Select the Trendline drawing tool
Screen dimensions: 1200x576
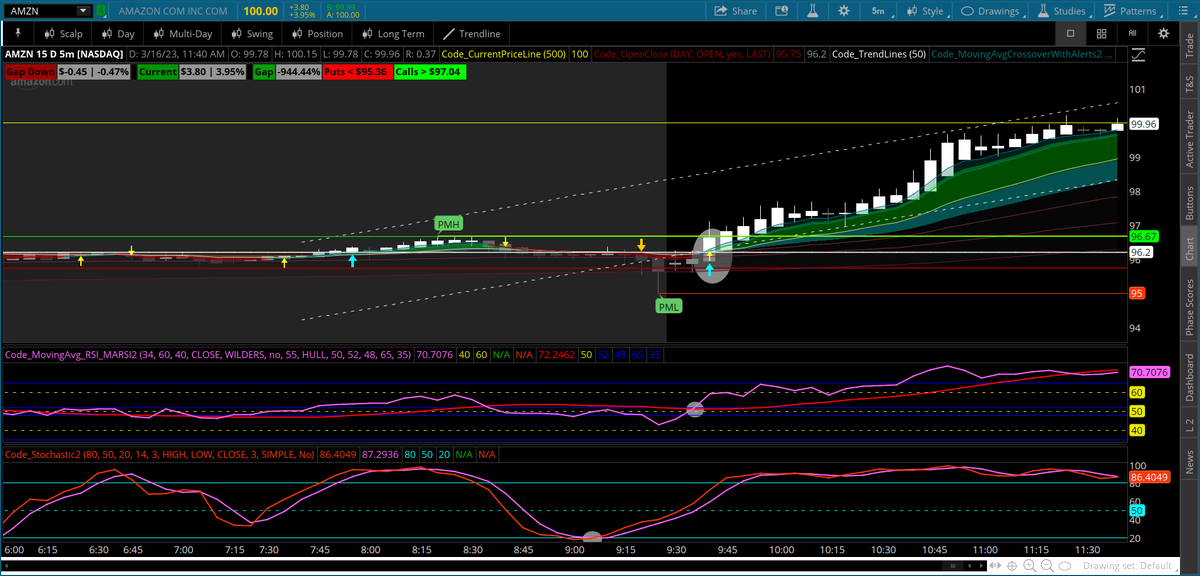[x=470, y=33]
